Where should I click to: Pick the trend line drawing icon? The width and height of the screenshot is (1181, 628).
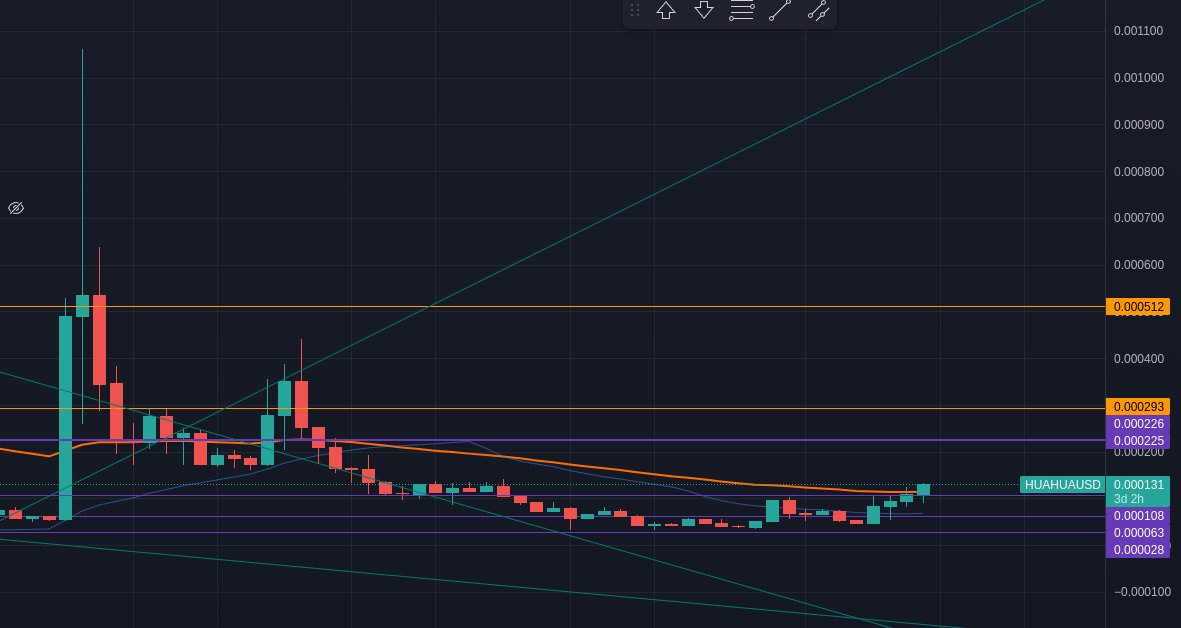781,10
